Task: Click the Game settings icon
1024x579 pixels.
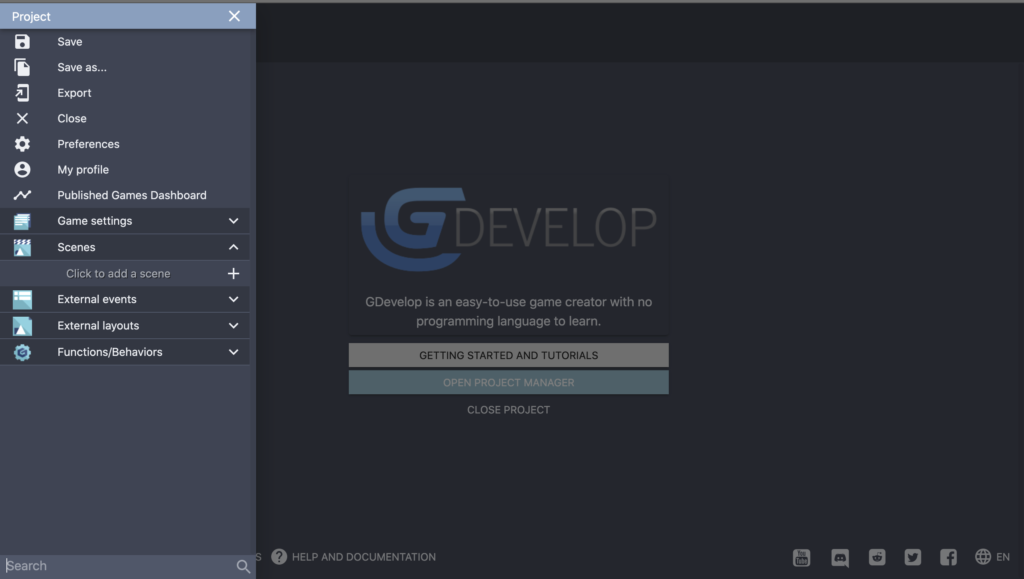Action: pyautogui.click(x=22, y=221)
